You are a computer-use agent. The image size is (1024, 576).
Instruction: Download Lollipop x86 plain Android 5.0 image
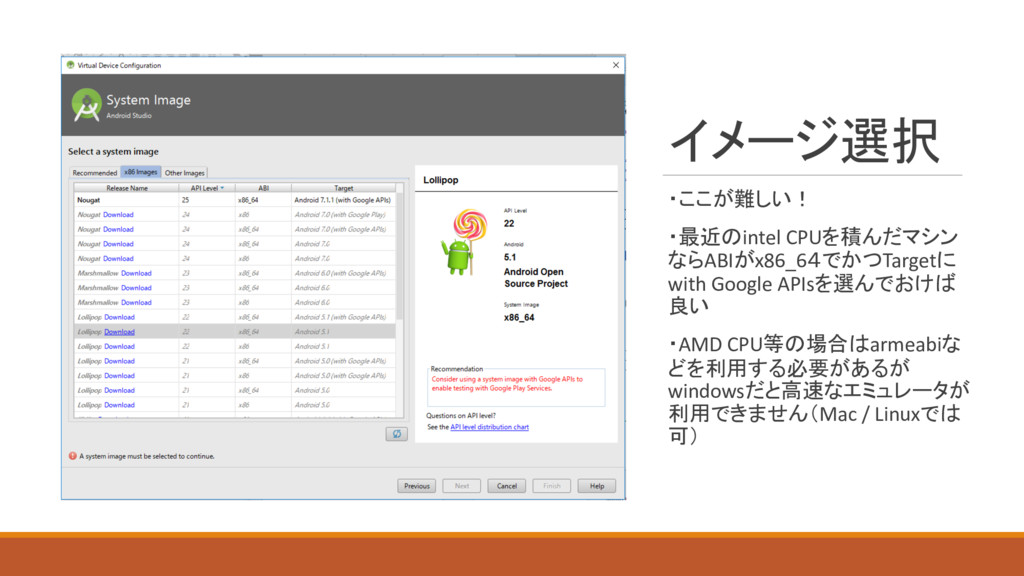pos(120,405)
